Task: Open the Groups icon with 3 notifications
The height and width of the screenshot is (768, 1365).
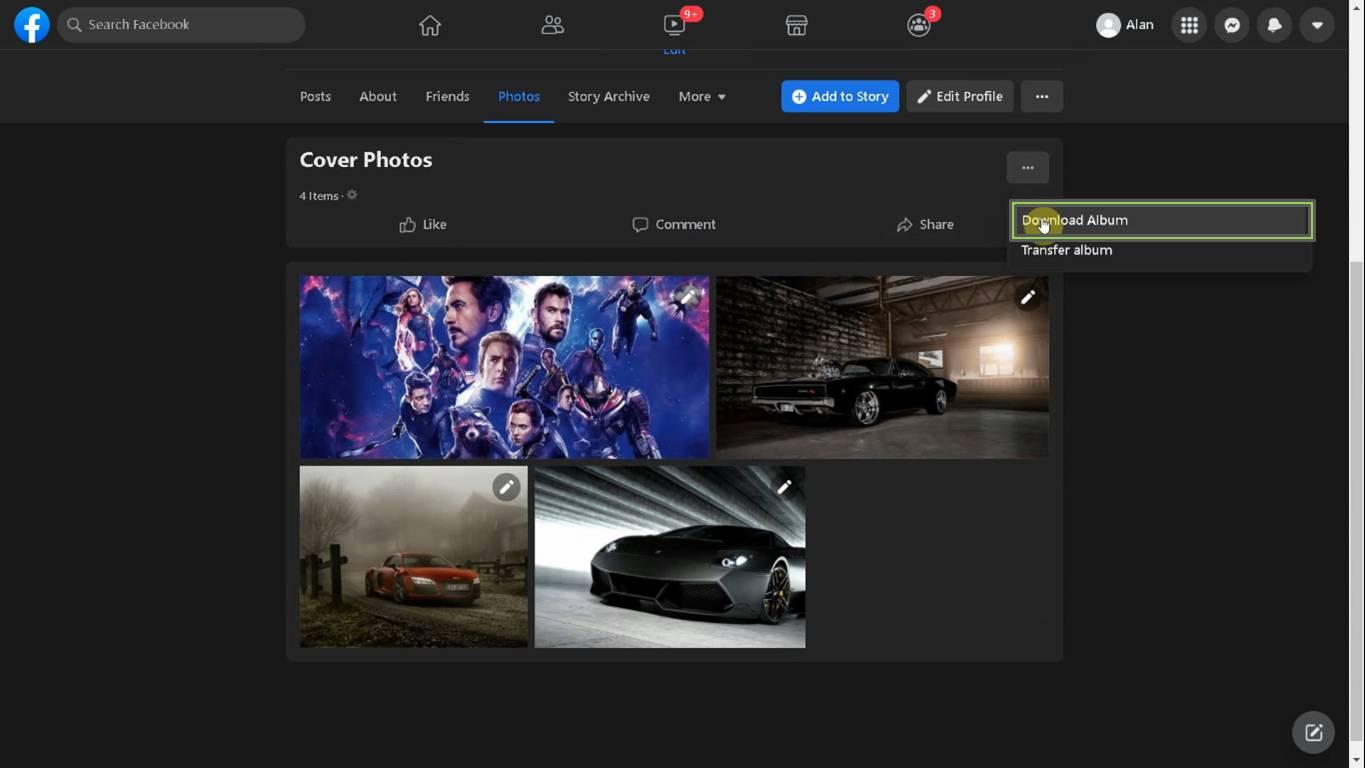Action: [918, 25]
